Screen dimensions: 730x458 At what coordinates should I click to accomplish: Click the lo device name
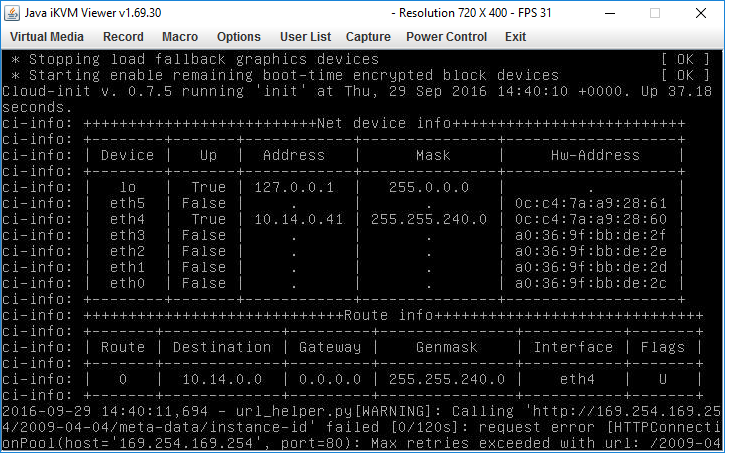tap(128, 187)
